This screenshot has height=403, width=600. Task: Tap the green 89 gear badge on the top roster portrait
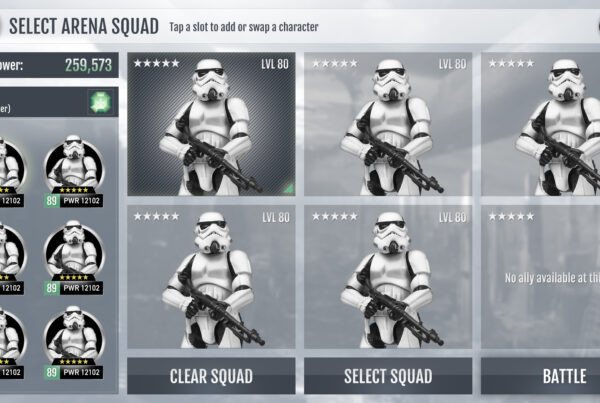52,201
